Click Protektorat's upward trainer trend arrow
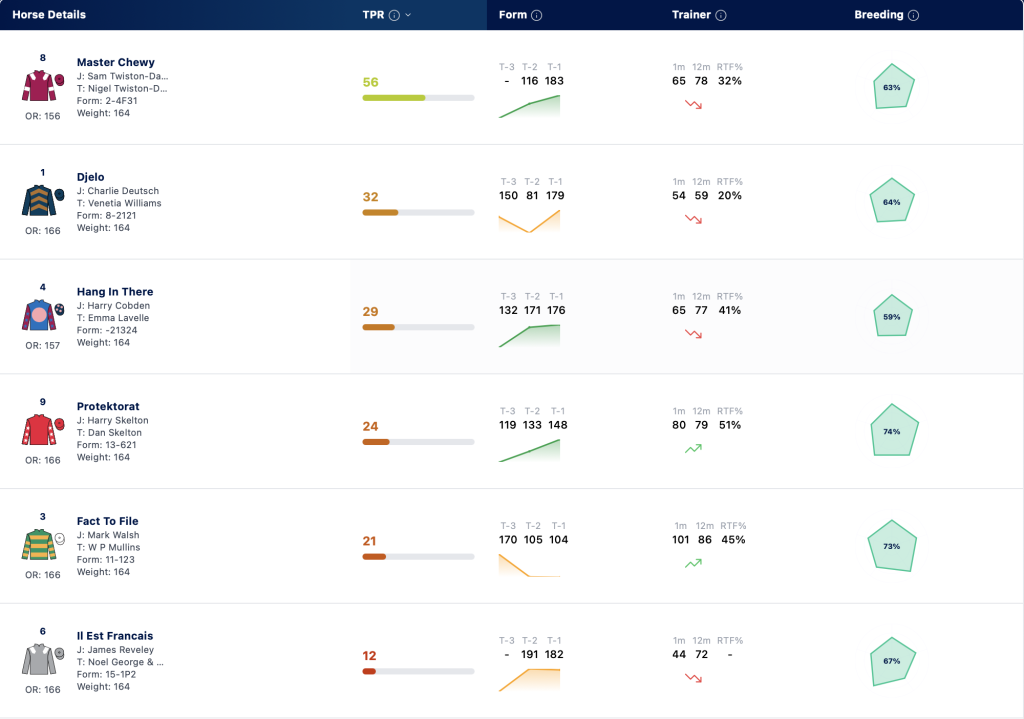This screenshot has height=719, width=1024. point(693,449)
